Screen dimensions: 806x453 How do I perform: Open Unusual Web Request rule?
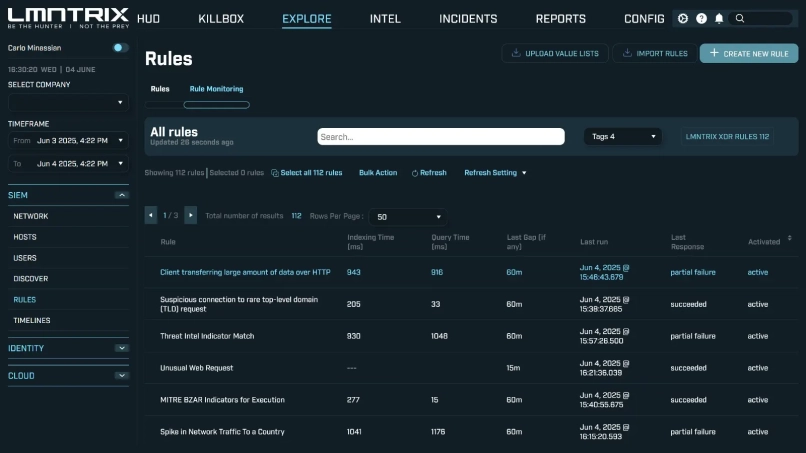196,368
